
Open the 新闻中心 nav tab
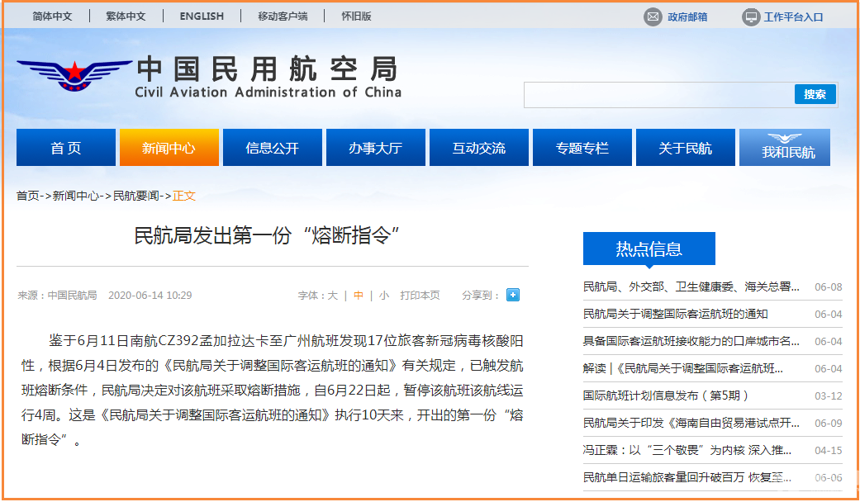(169, 148)
